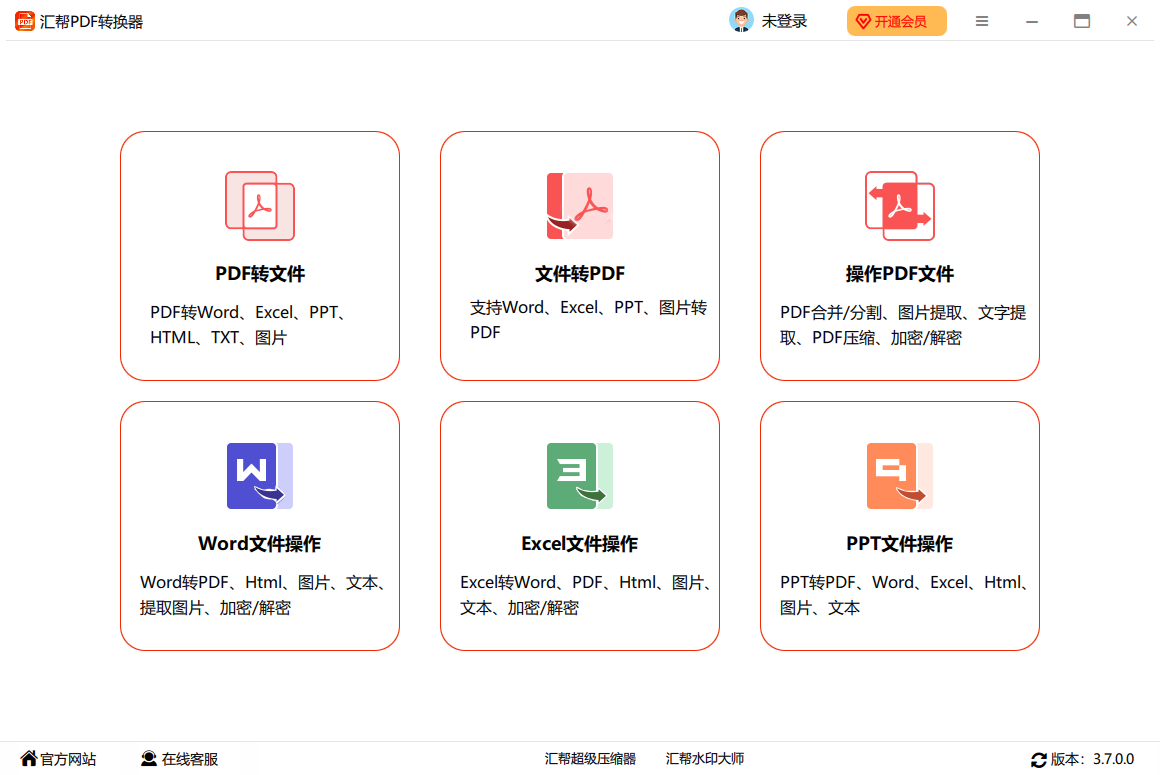Close the 汇帮PDF转换器 window
The image size is (1160, 775).
(x=1132, y=21)
